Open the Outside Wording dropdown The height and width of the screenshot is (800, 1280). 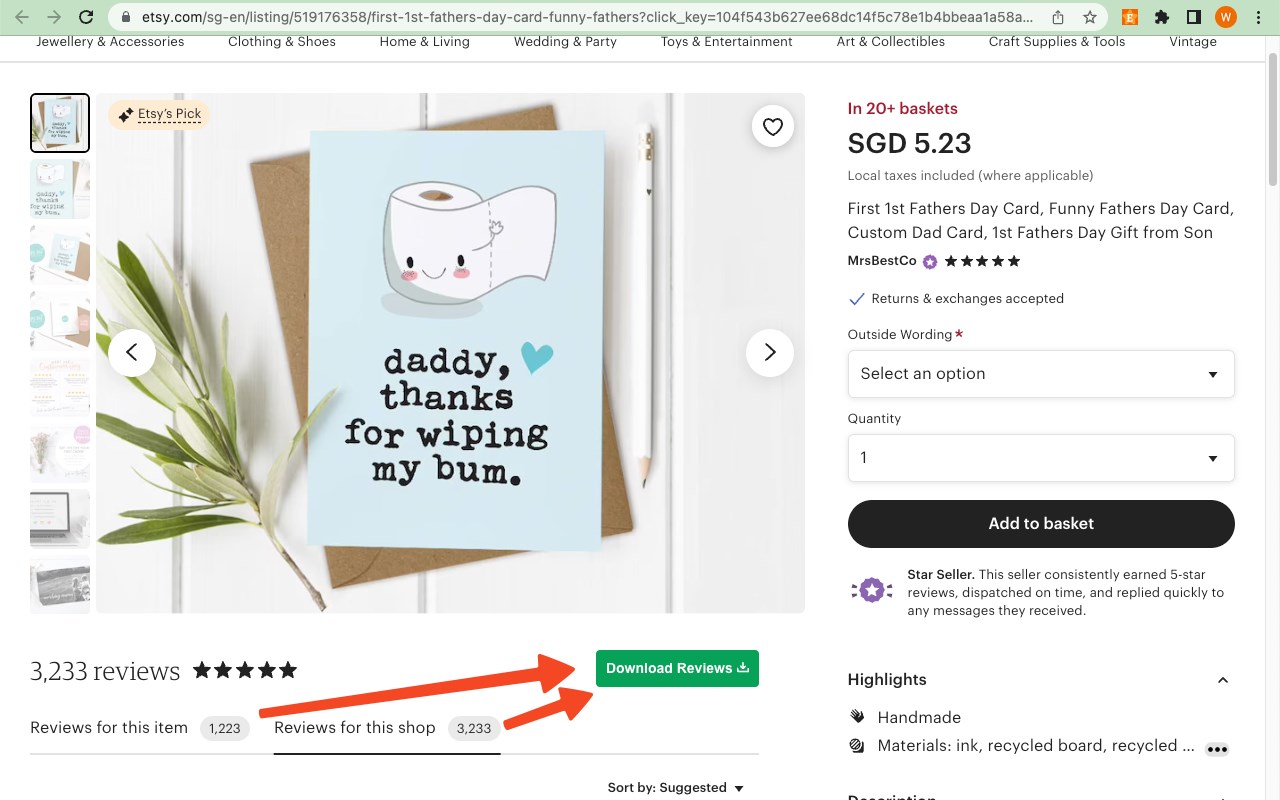[1040, 374]
